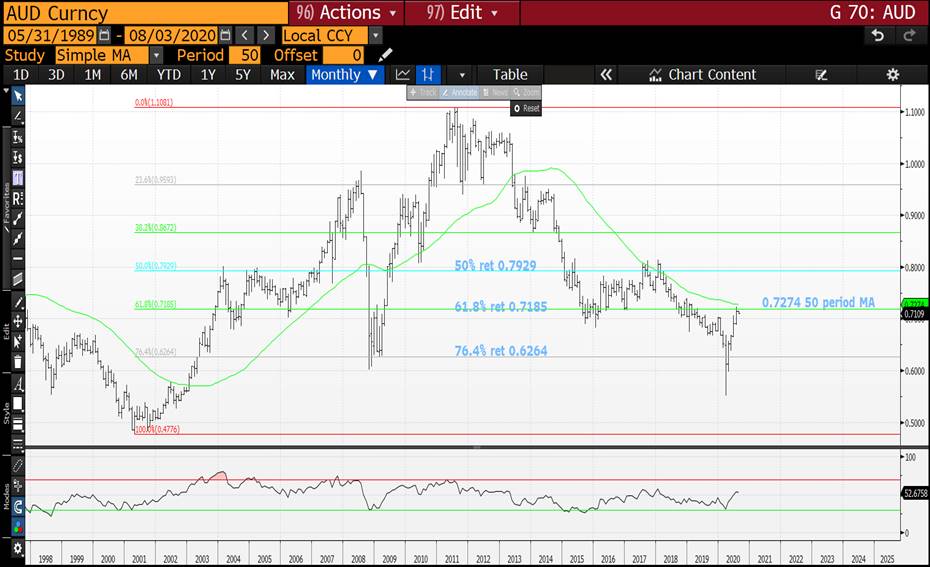Click the start date calendar icon
This screenshot has width=930, height=567.
(x=104, y=35)
